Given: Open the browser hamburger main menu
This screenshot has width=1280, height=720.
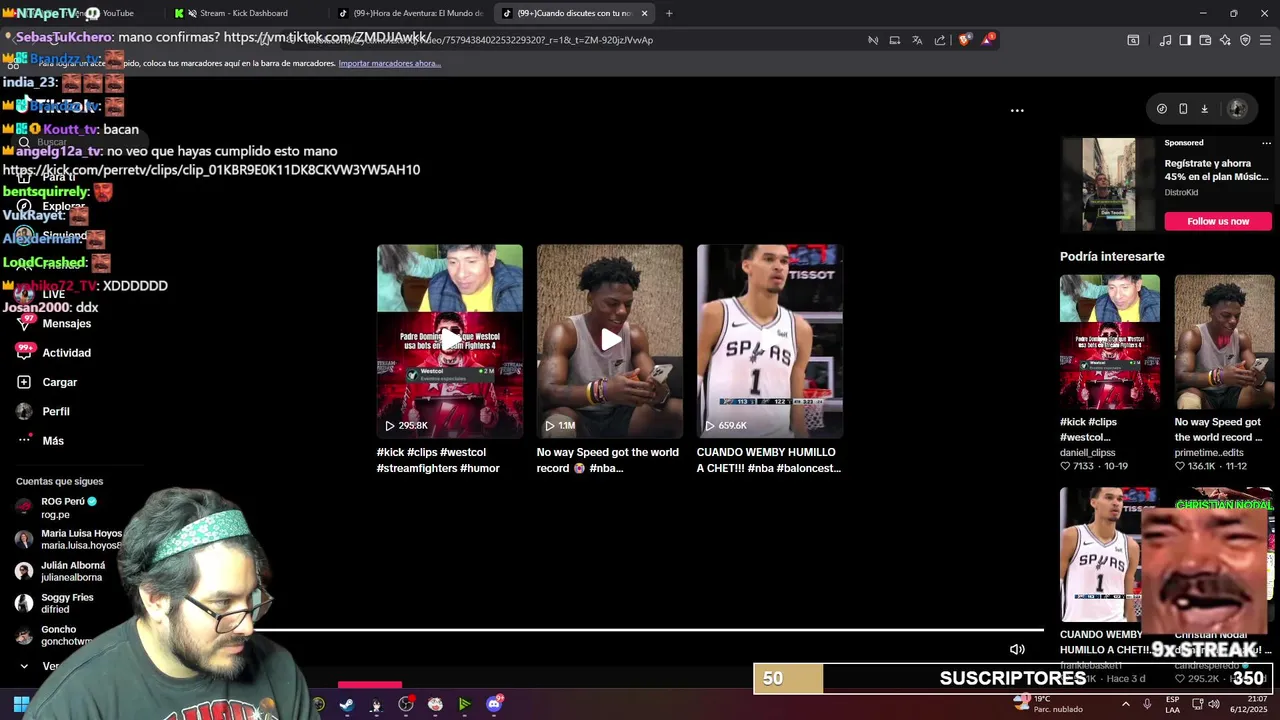Looking at the screenshot, I should [x=1266, y=40].
